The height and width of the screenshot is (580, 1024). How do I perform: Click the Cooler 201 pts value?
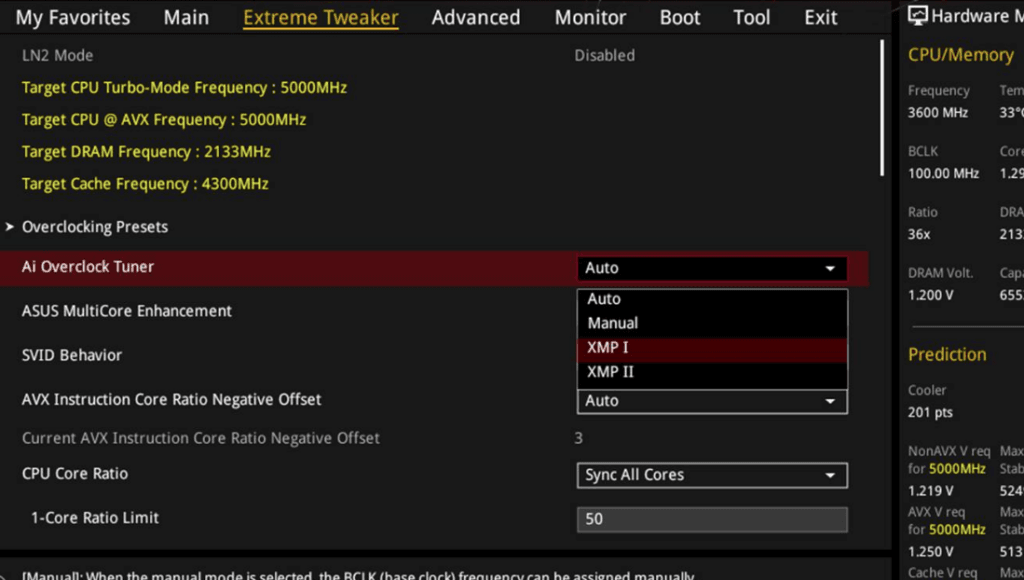click(930, 412)
